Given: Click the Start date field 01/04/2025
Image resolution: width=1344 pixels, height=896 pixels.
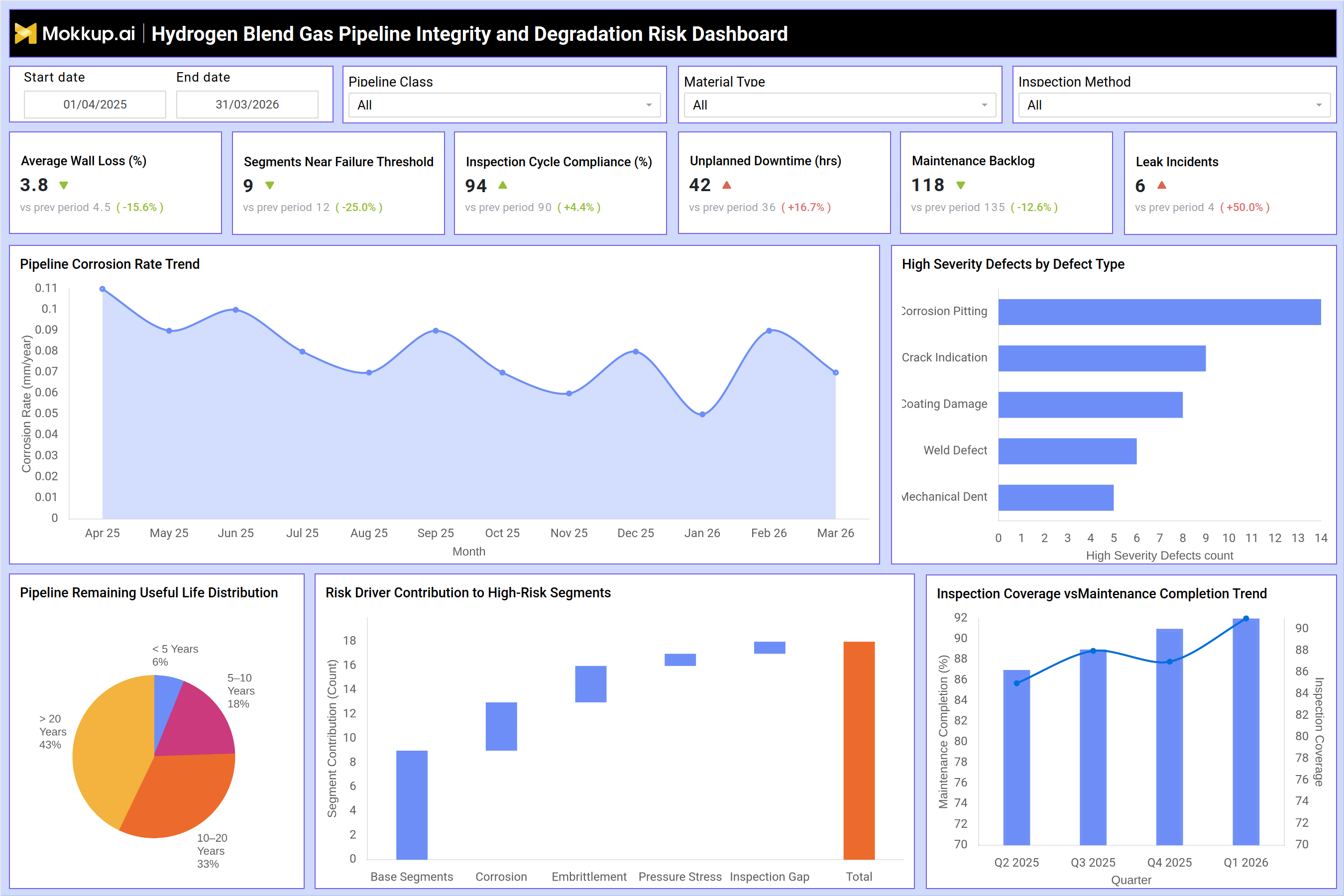Looking at the screenshot, I should [x=95, y=105].
